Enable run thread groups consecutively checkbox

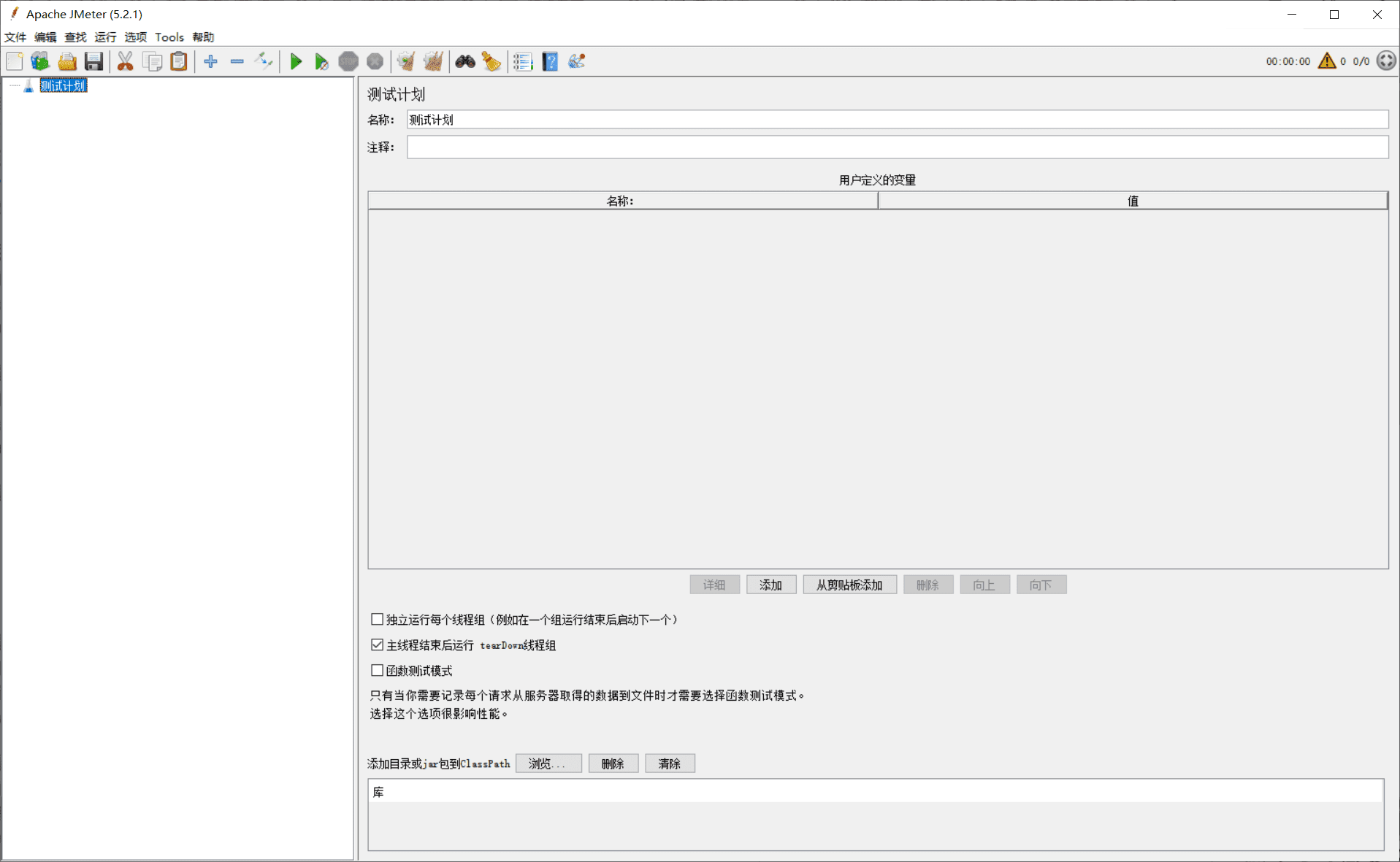click(x=377, y=619)
